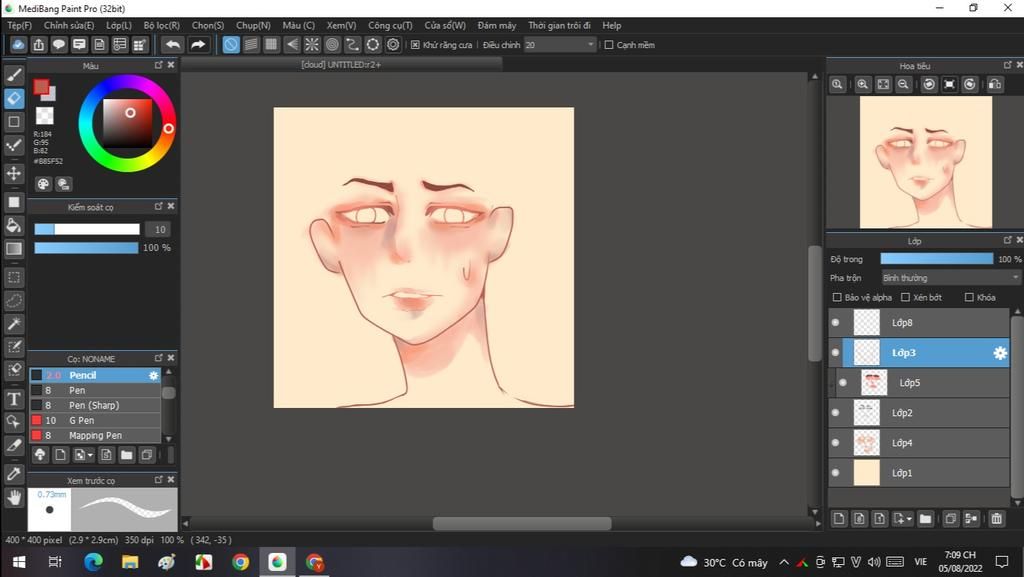
Task: Adjust layer Độ trong opacity slider
Action: click(936, 259)
